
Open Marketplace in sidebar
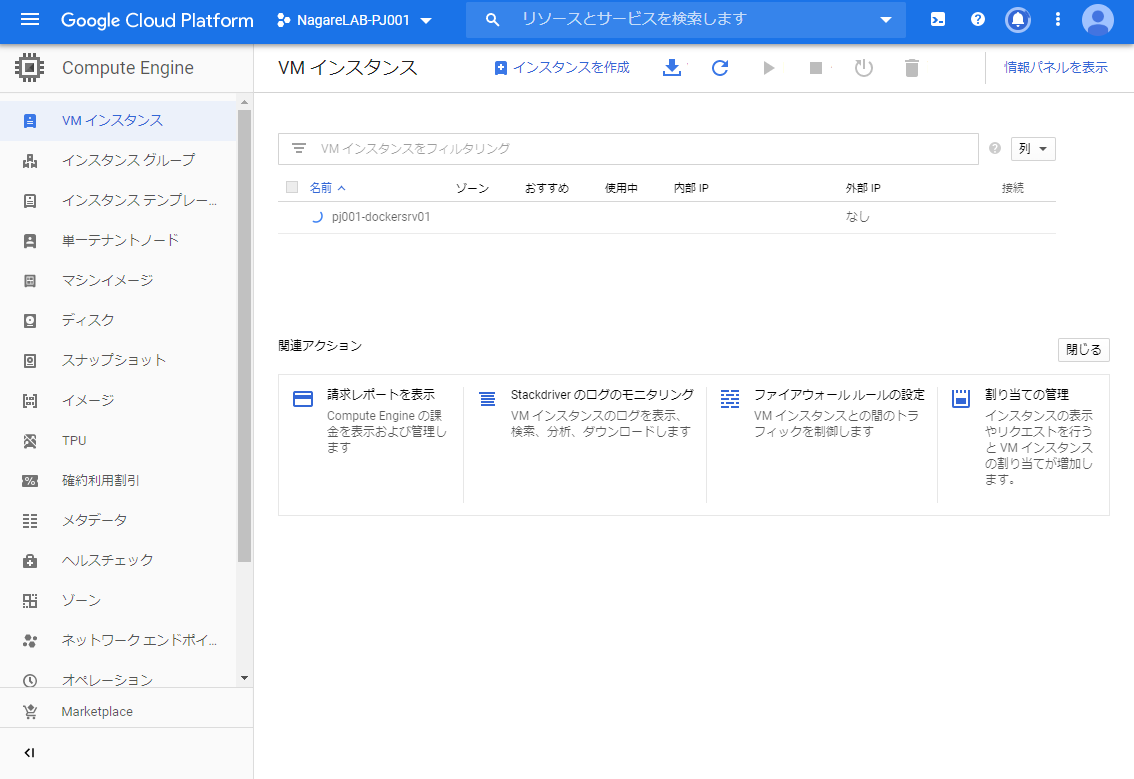point(127,712)
